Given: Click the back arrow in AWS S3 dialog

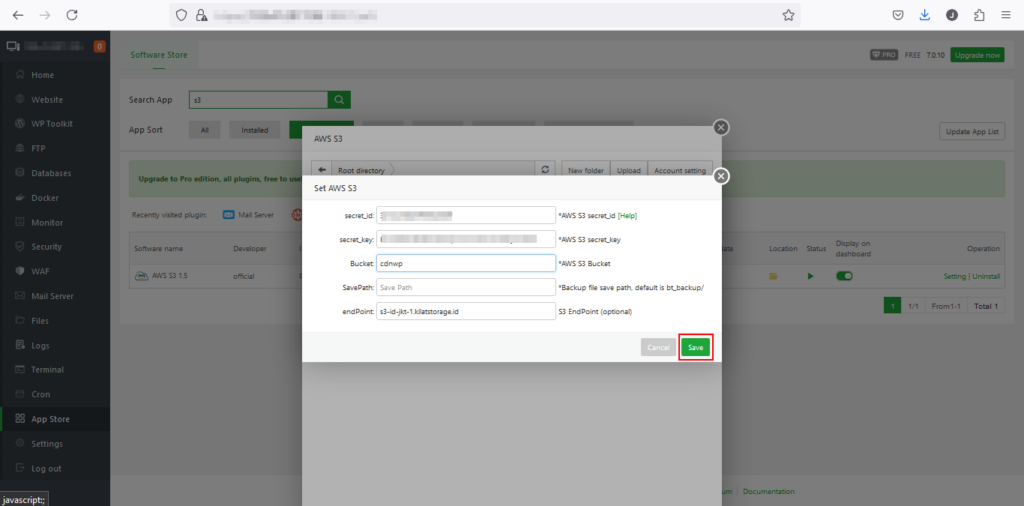Looking at the screenshot, I should [322, 170].
